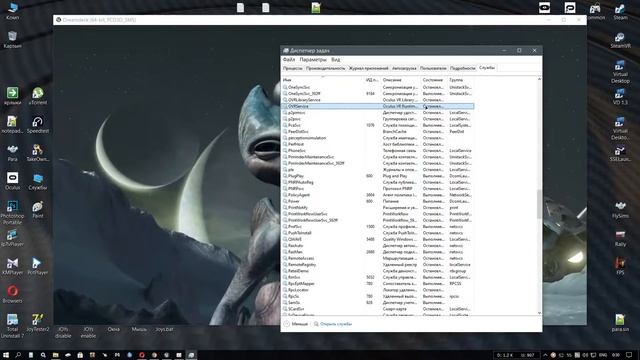
Task: Click the Opera icon in the taskbar
Action: [142, 355]
